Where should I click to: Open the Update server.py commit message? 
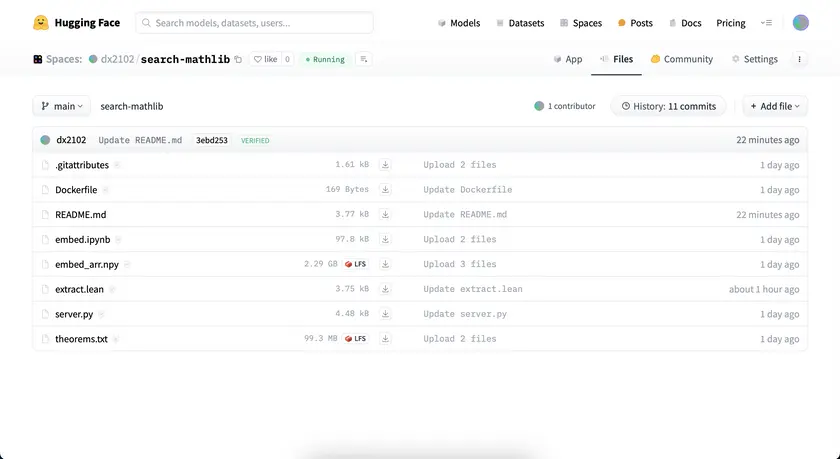coord(465,314)
